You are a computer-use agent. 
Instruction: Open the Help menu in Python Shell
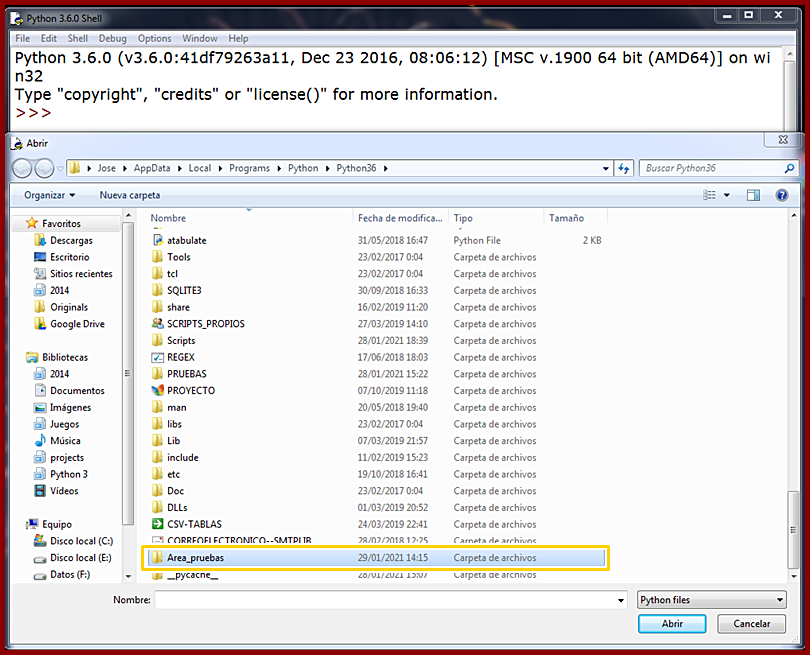(x=238, y=38)
